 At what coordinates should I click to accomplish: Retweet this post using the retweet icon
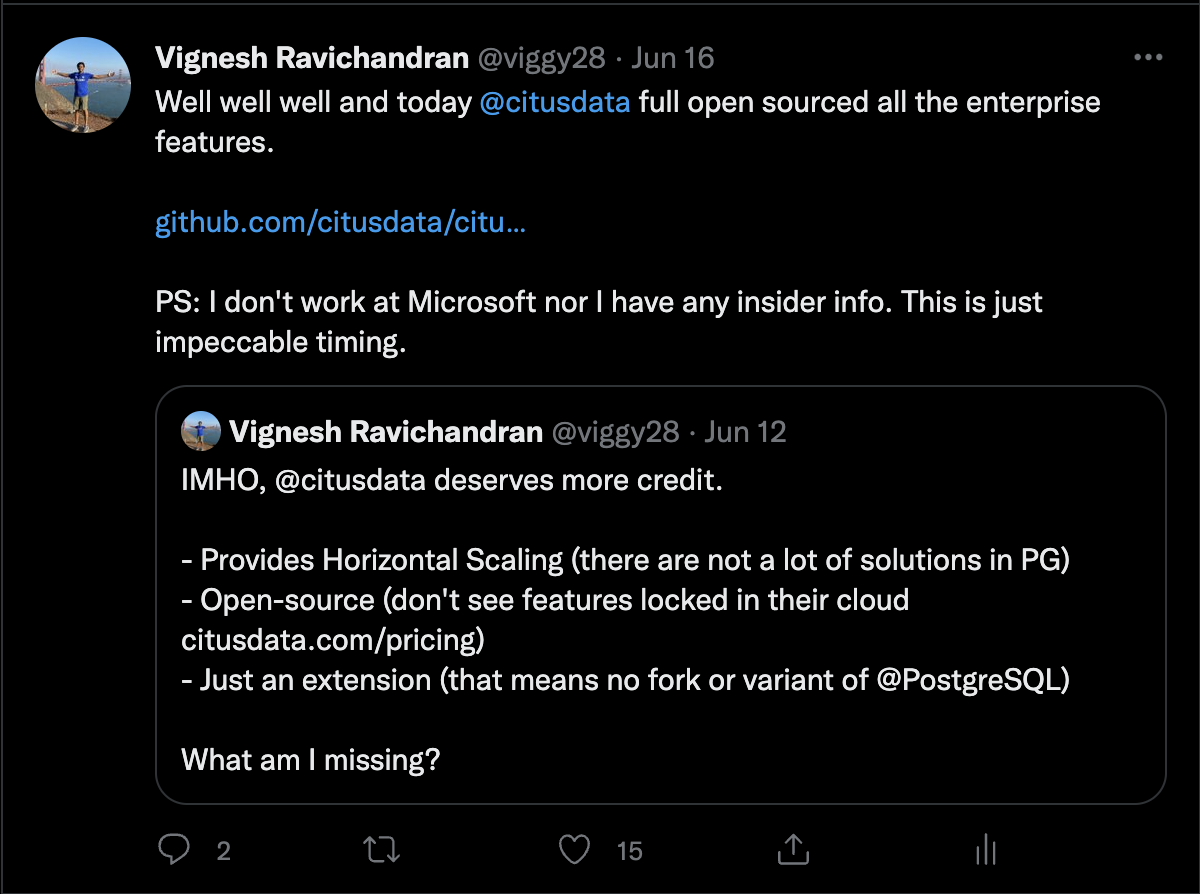pos(378,850)
